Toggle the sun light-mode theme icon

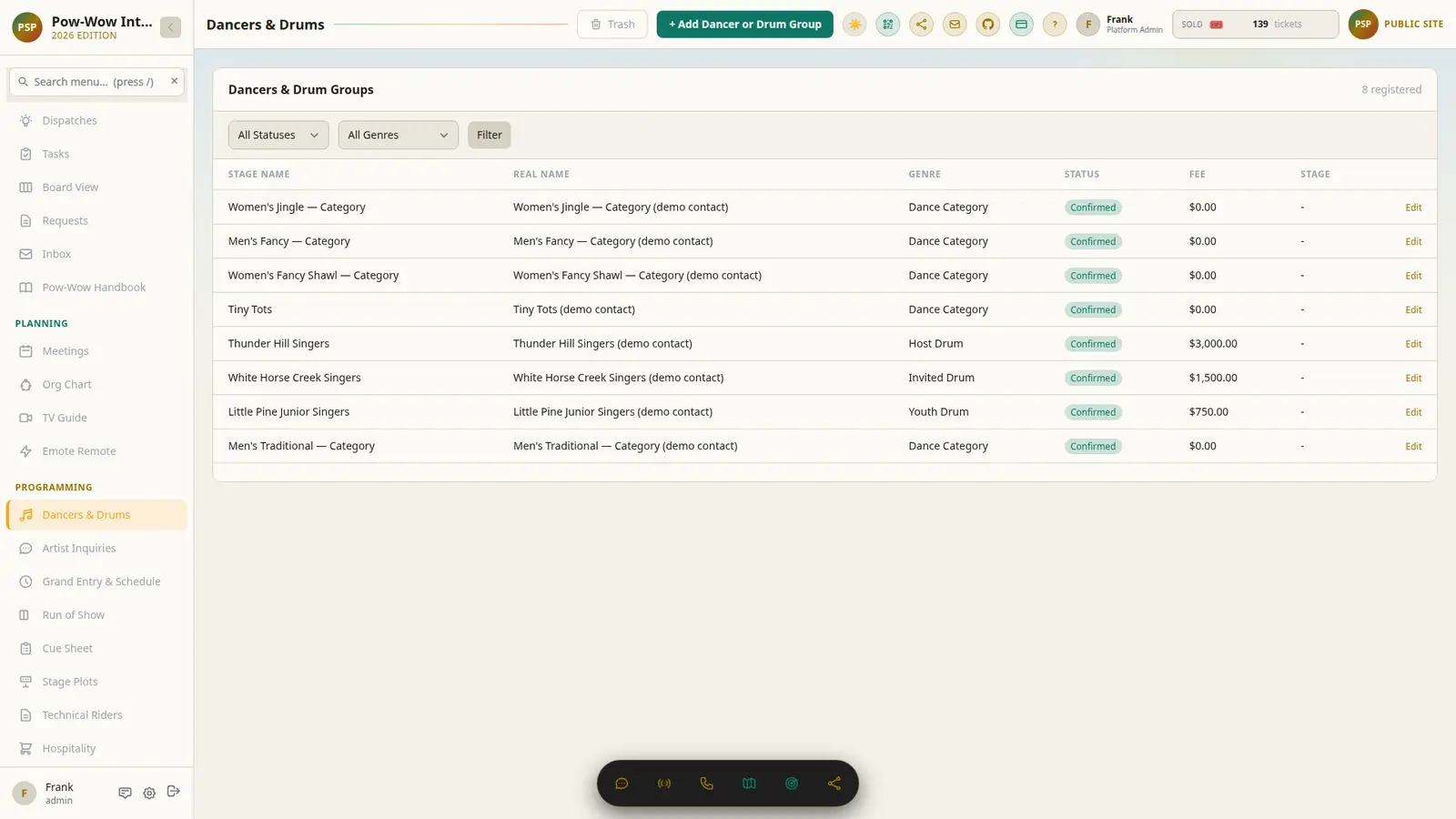[x=854, y=25]
